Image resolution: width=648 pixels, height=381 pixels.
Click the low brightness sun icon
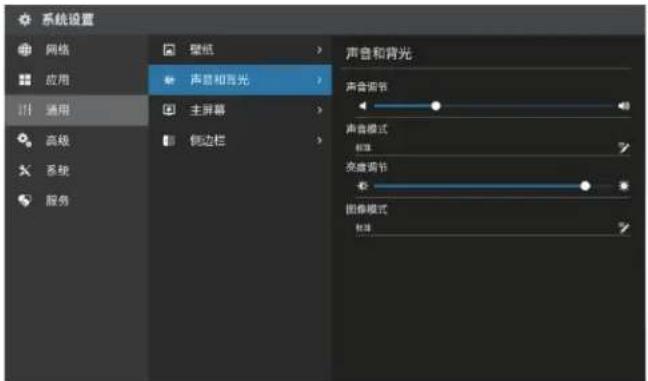pyautogui.click(x=363, y=186)
